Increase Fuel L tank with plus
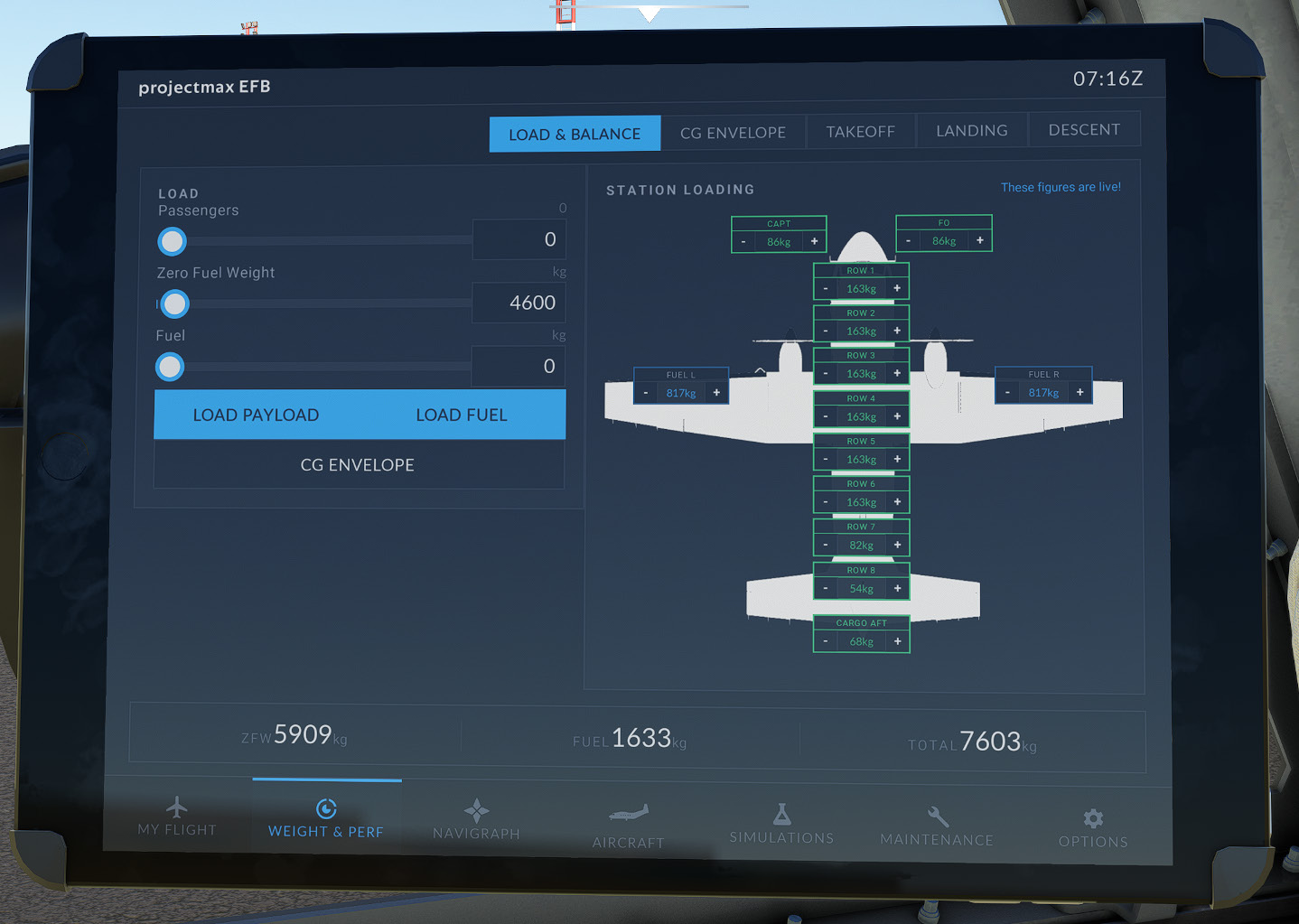Screen dimensions: 1299x924 click(716, 392)
